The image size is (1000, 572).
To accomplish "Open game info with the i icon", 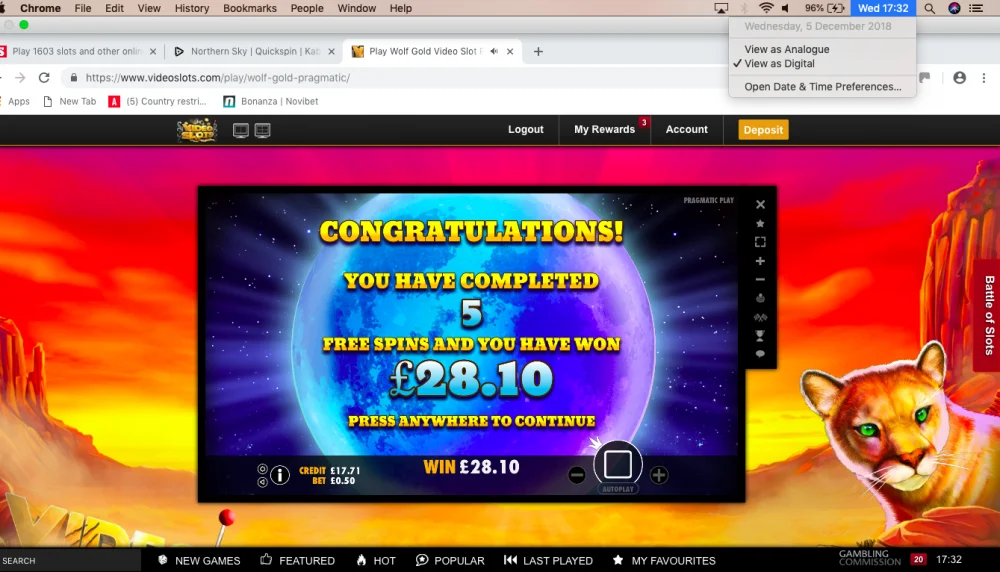I will pos(279,474).
